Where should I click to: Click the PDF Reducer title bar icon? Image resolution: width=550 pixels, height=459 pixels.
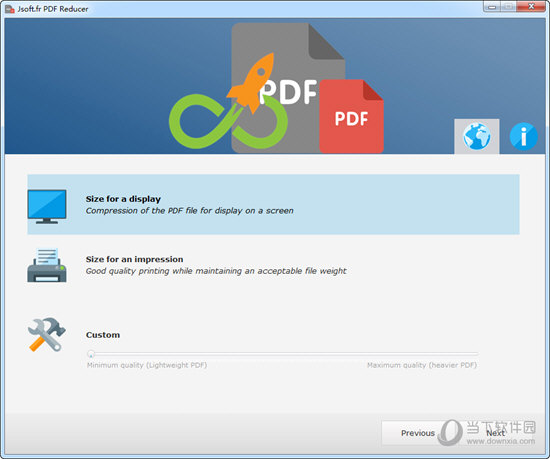(10, 9)
